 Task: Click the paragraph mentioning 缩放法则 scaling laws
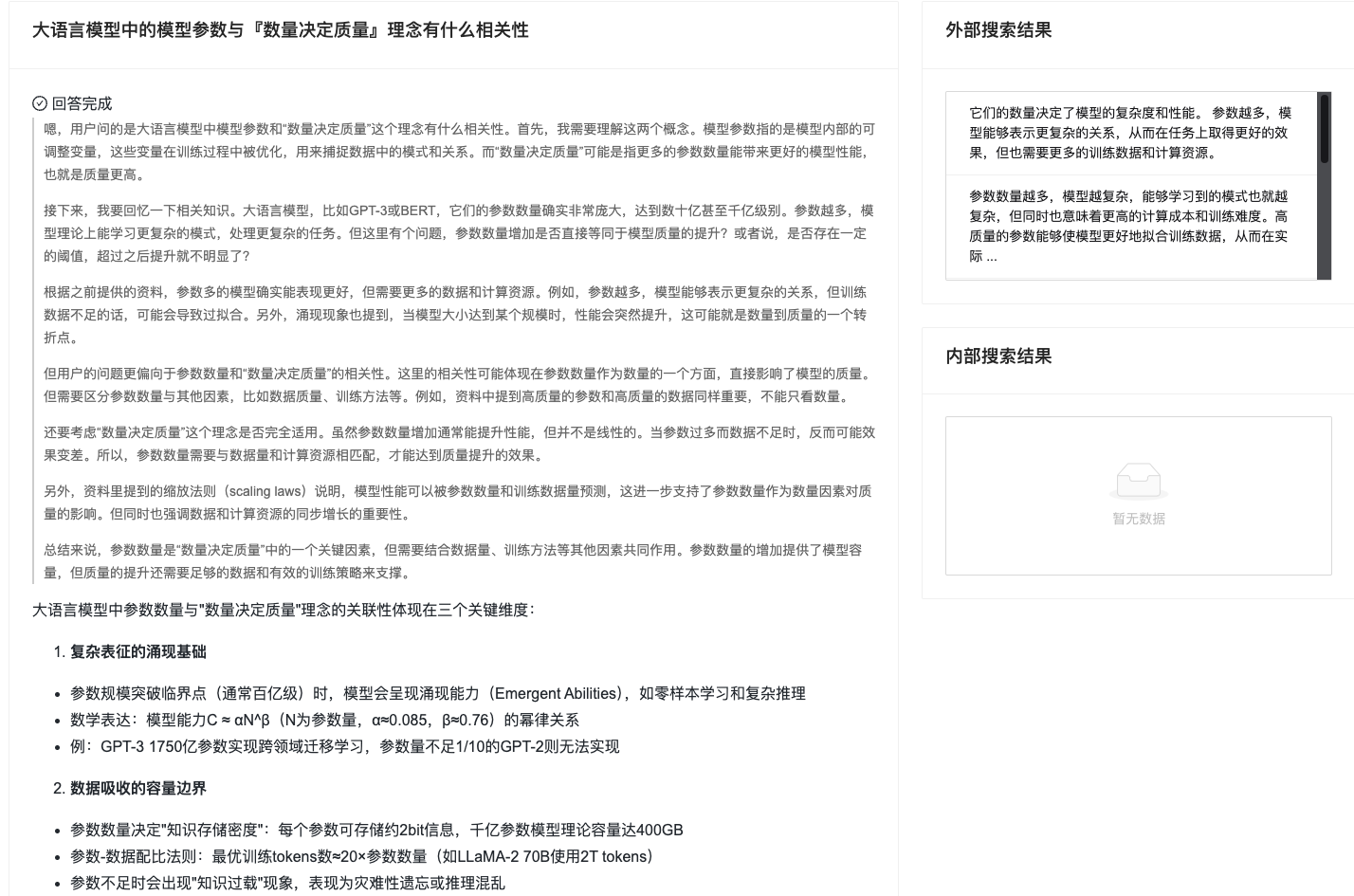459,503
